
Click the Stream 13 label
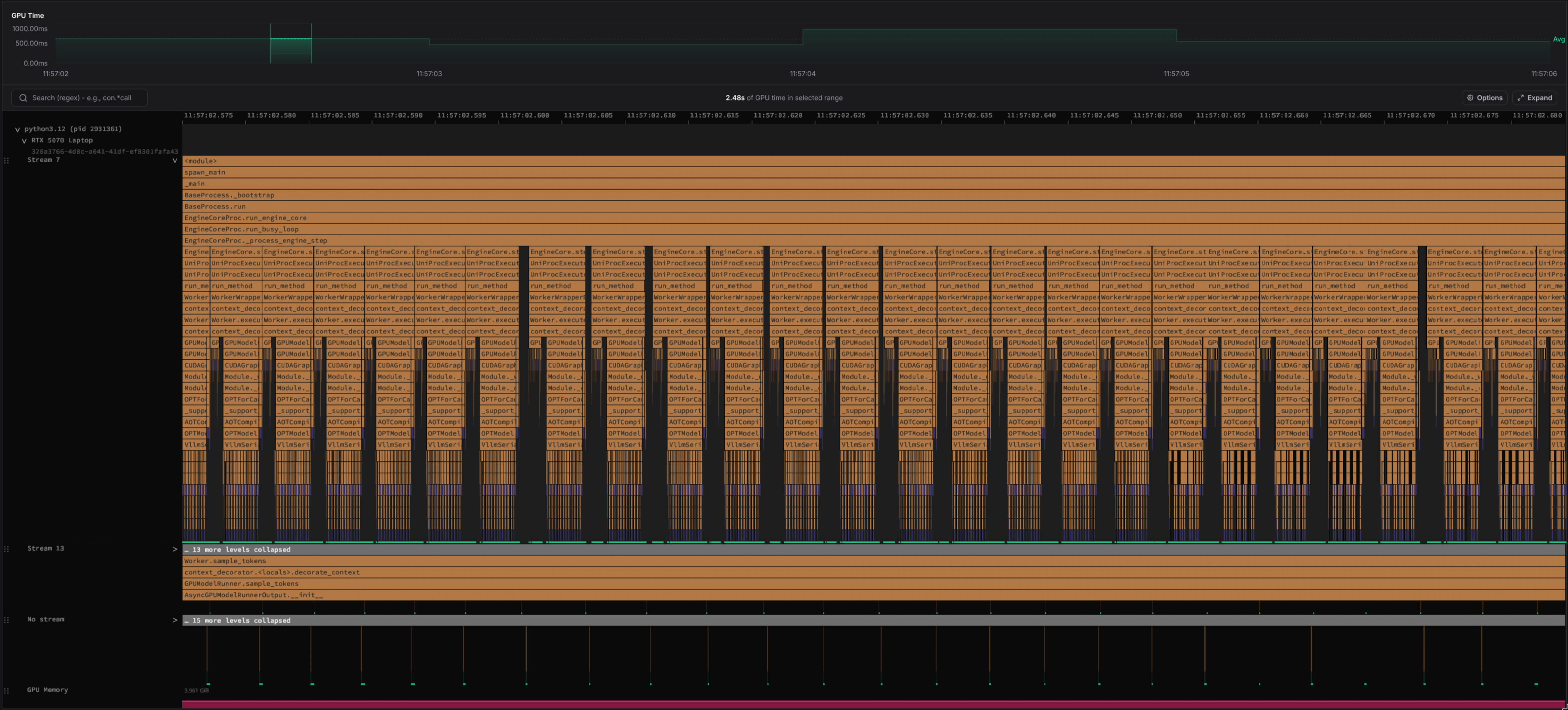46,549
